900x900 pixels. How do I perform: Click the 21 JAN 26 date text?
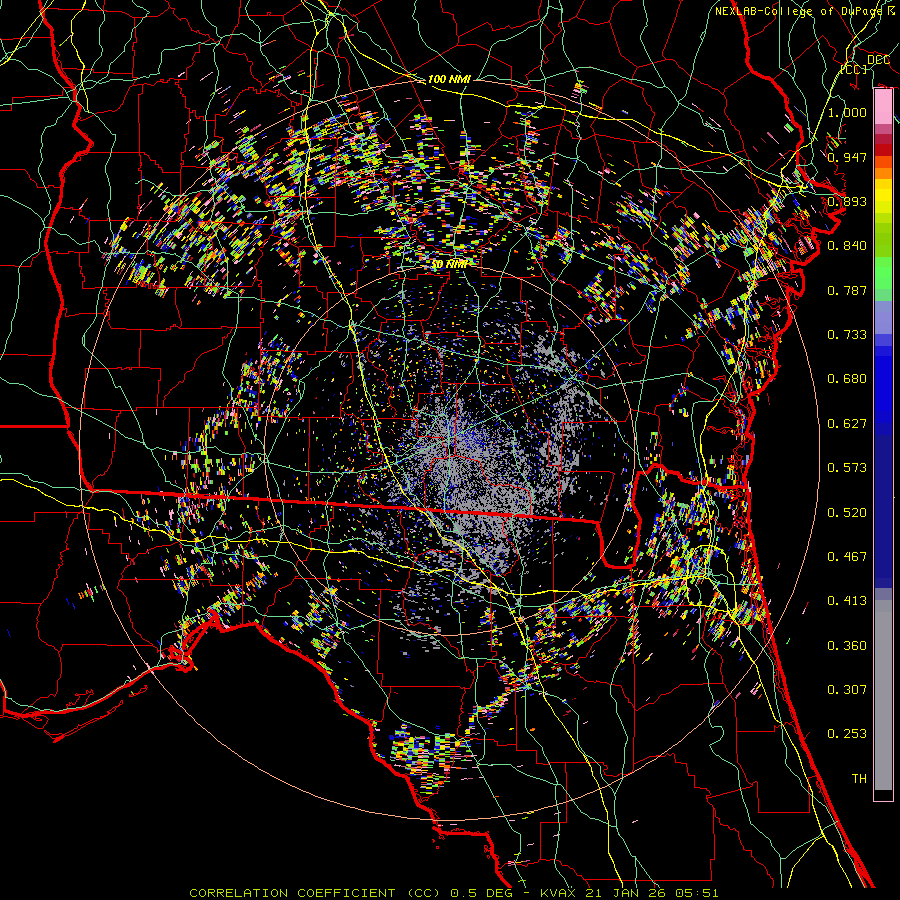630,893
